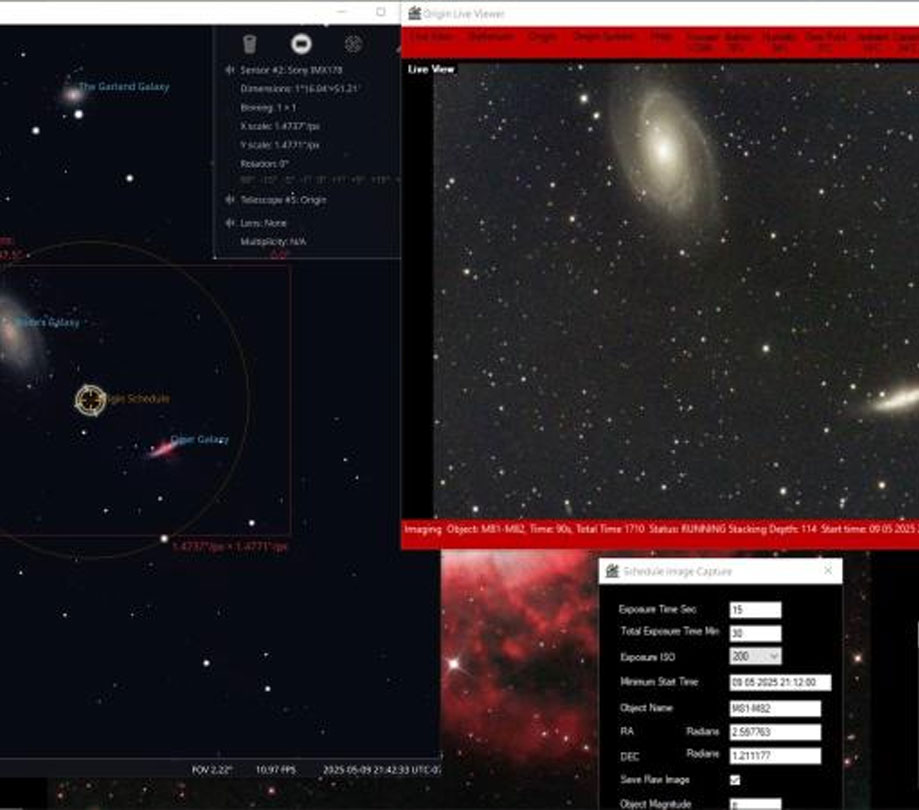
Task: Click the Origin Schedule target marker on the chart
Action: tap(90, 398)
